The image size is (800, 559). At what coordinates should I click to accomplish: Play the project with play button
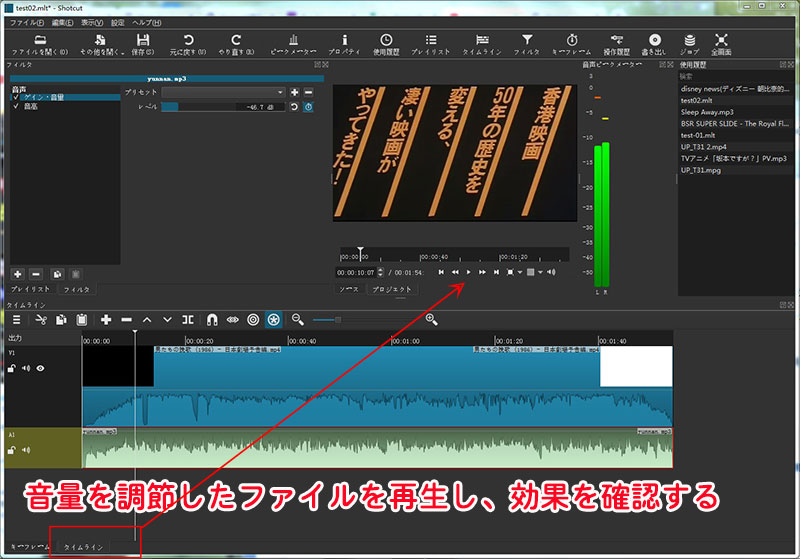point(468,272)
